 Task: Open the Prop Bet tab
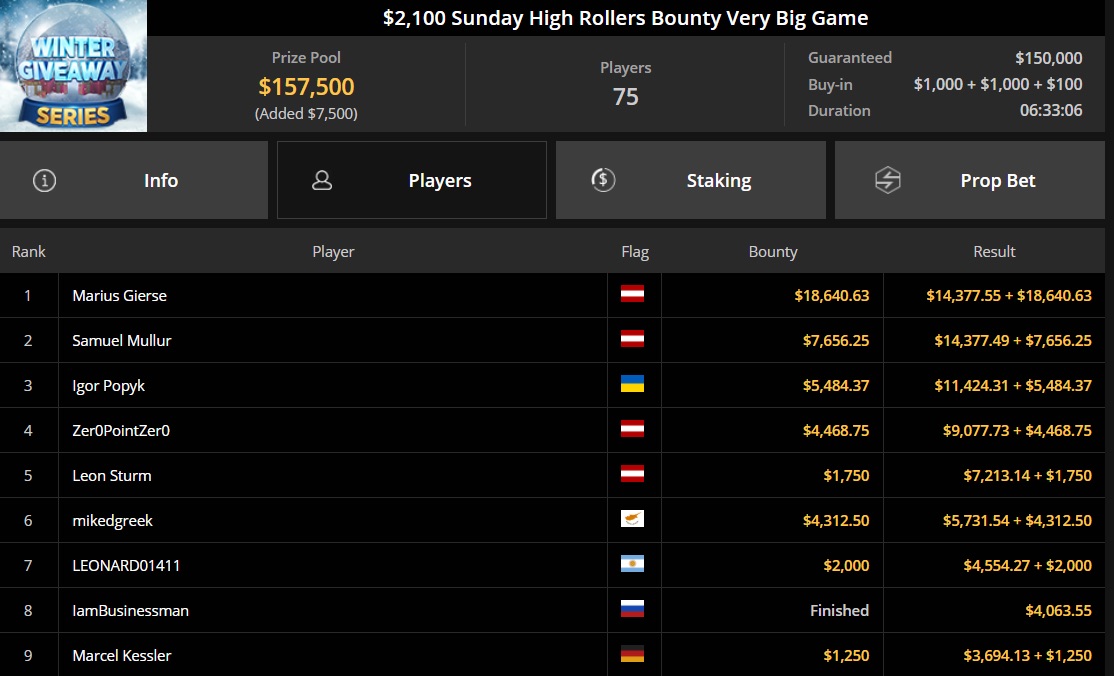pyautogui.click(x=970, y=180)
